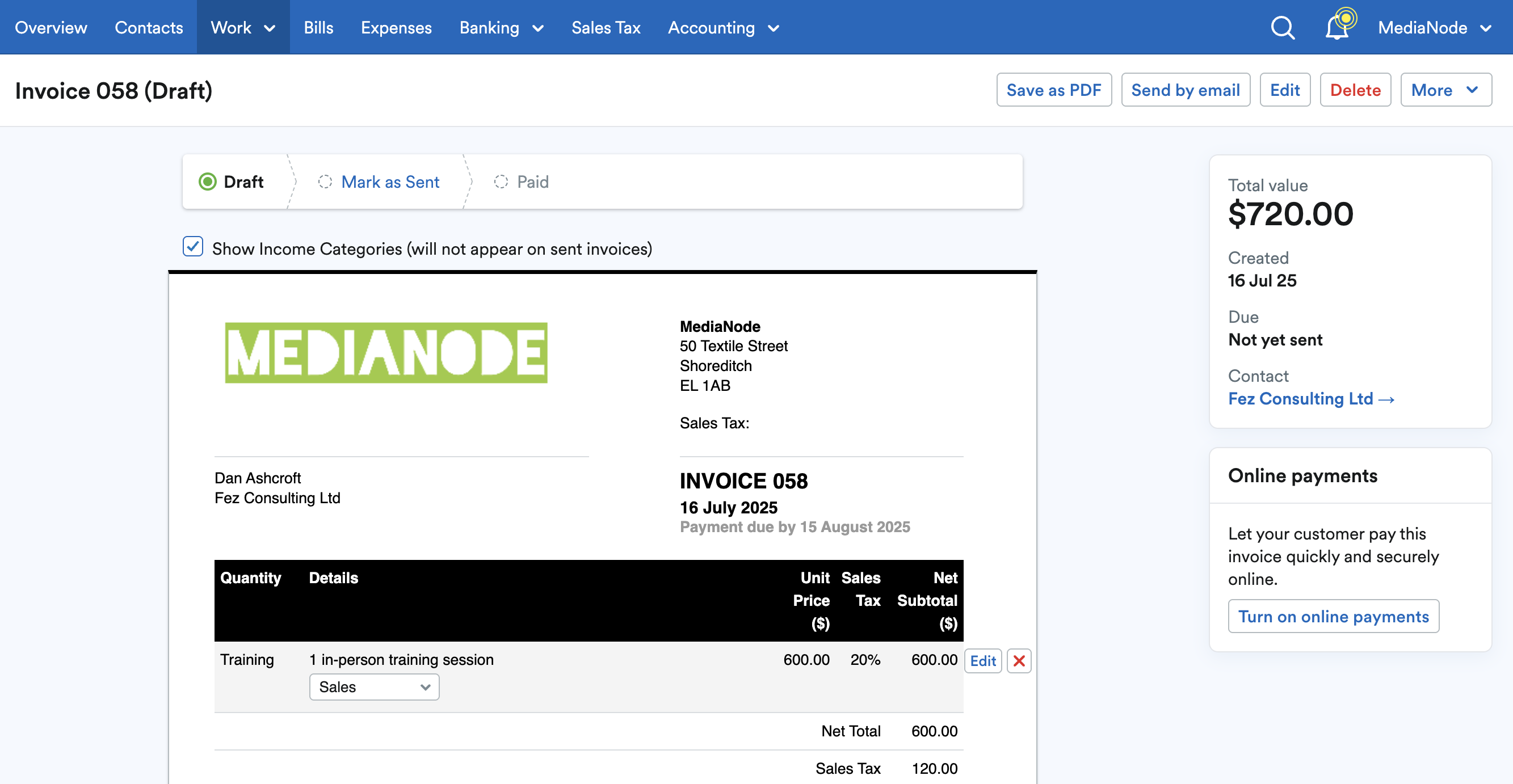Remove the training line item with the red X
1513x784 pixels.
1019,661
